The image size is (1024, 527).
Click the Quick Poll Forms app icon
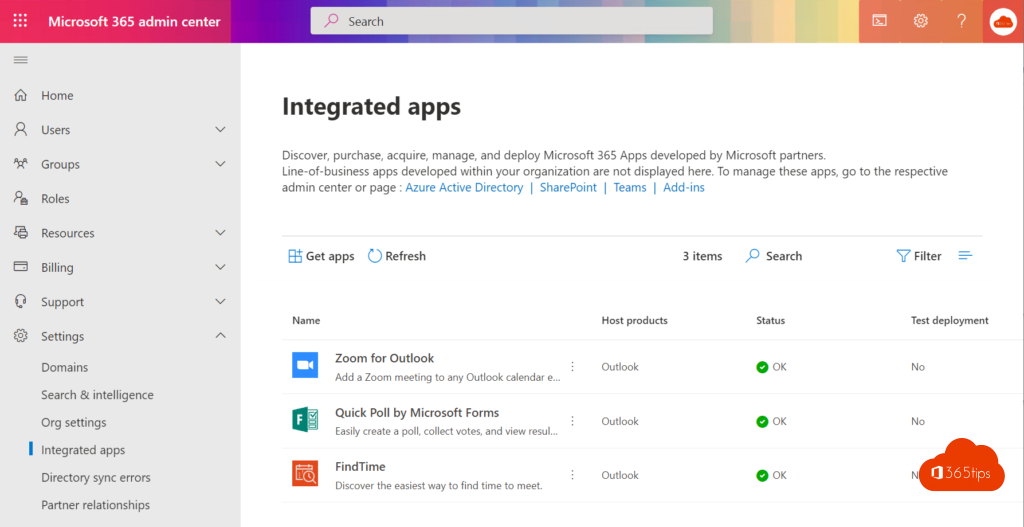point(305,419)
